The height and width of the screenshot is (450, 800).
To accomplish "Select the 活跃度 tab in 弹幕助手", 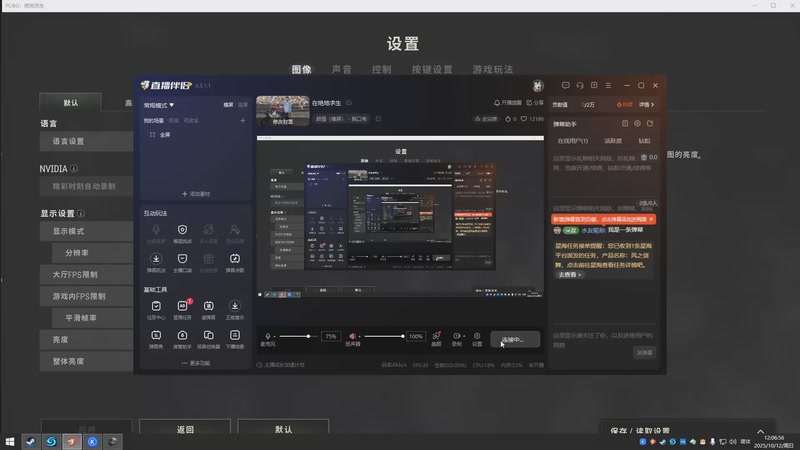I will pos(613,141).
